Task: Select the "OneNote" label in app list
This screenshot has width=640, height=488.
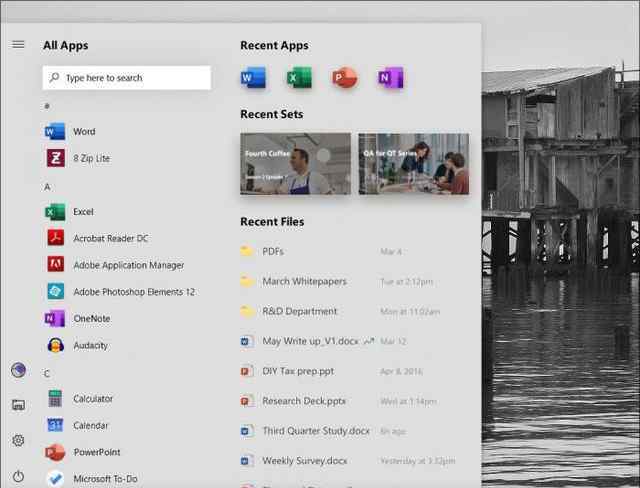Action: click(91, 318)
